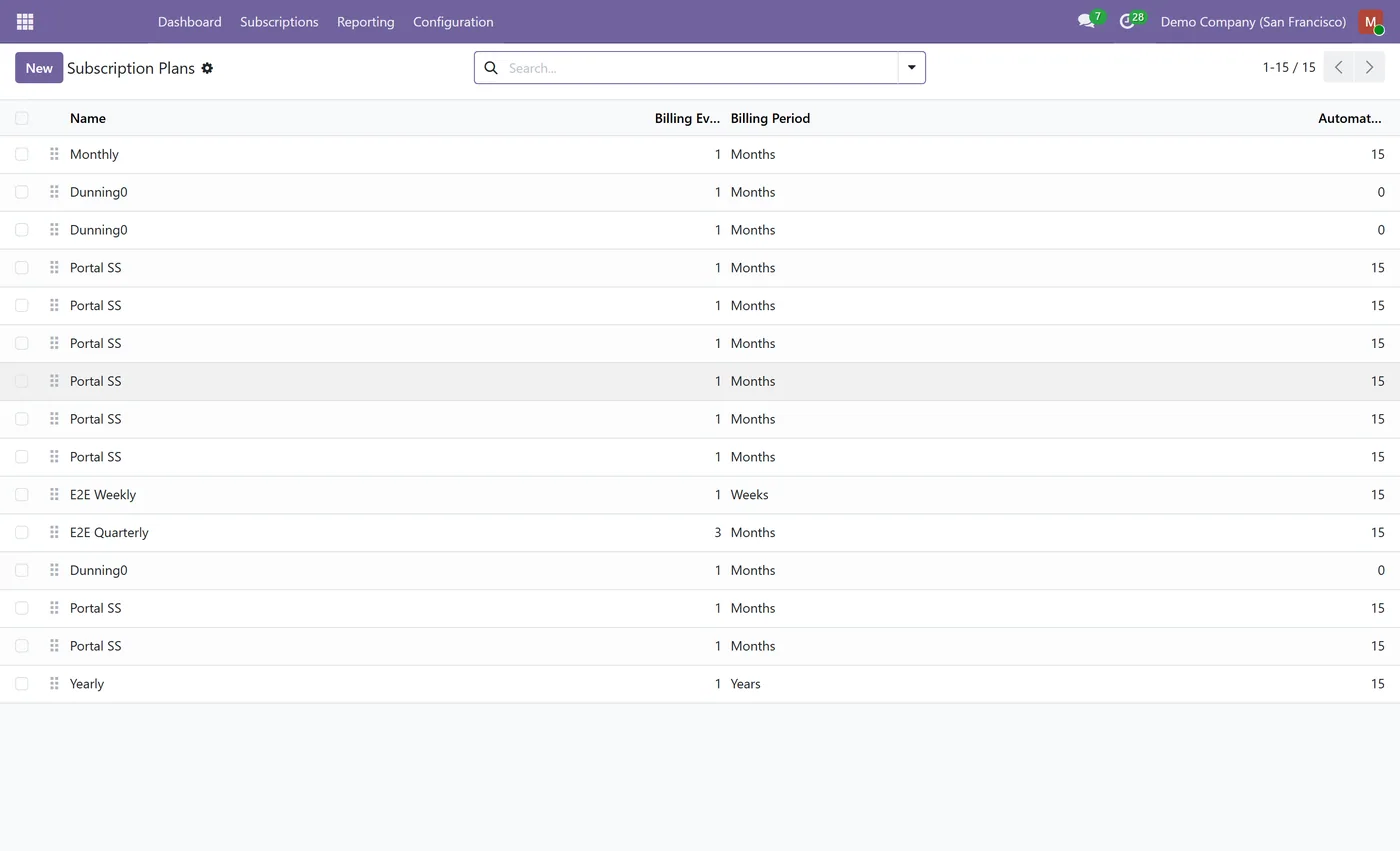Image resolution: width=1400 pixels, height=851 pixels.
Task: Click the drag handle of Yearly row
Action: point(54,684)
